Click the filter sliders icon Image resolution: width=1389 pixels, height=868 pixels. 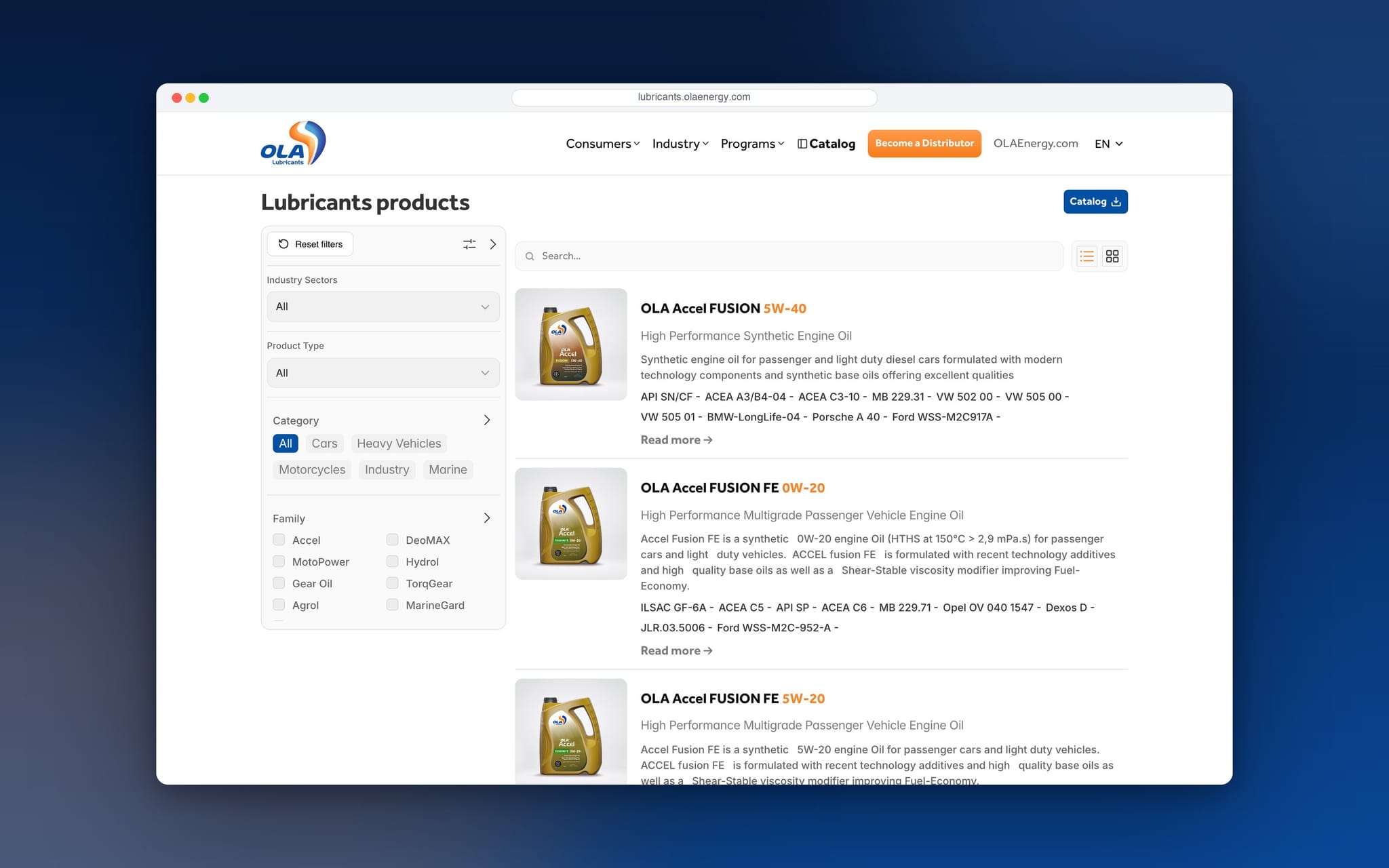pyautogui.click(x=469, y=244)
